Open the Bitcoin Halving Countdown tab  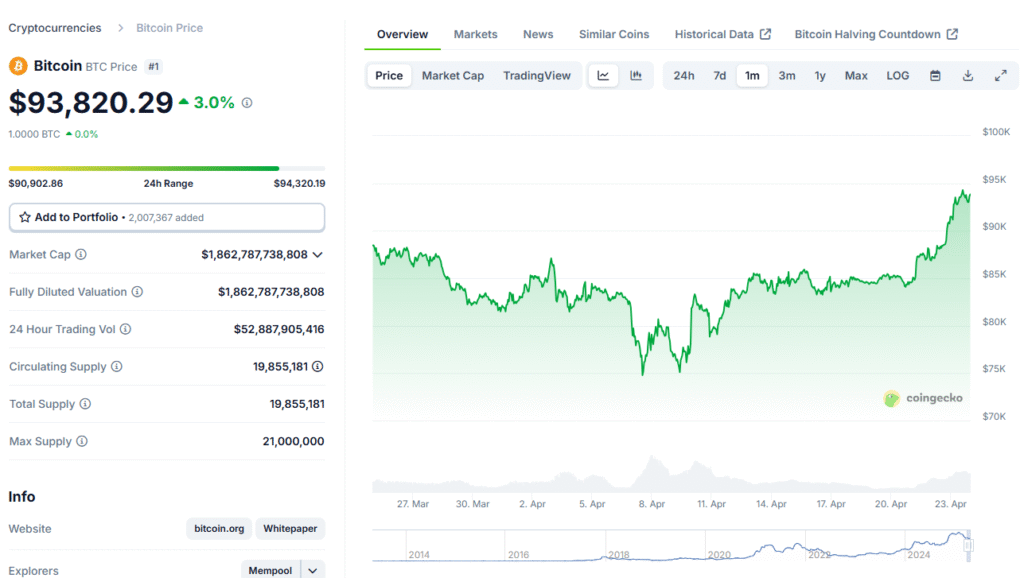coord(876,34)
